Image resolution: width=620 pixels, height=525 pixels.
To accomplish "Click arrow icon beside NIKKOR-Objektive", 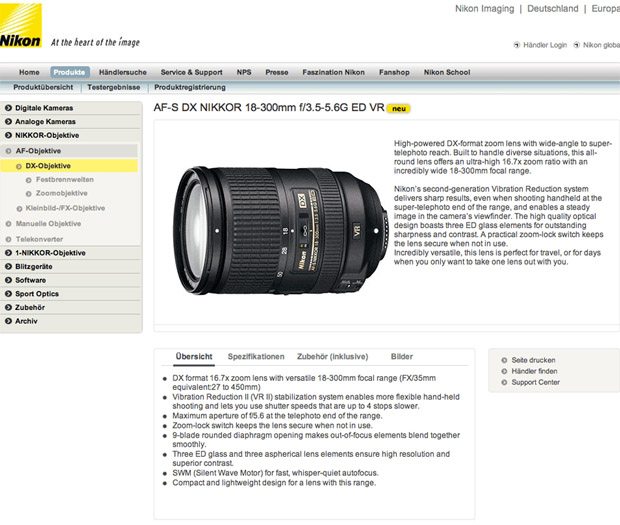I will 8,135.
